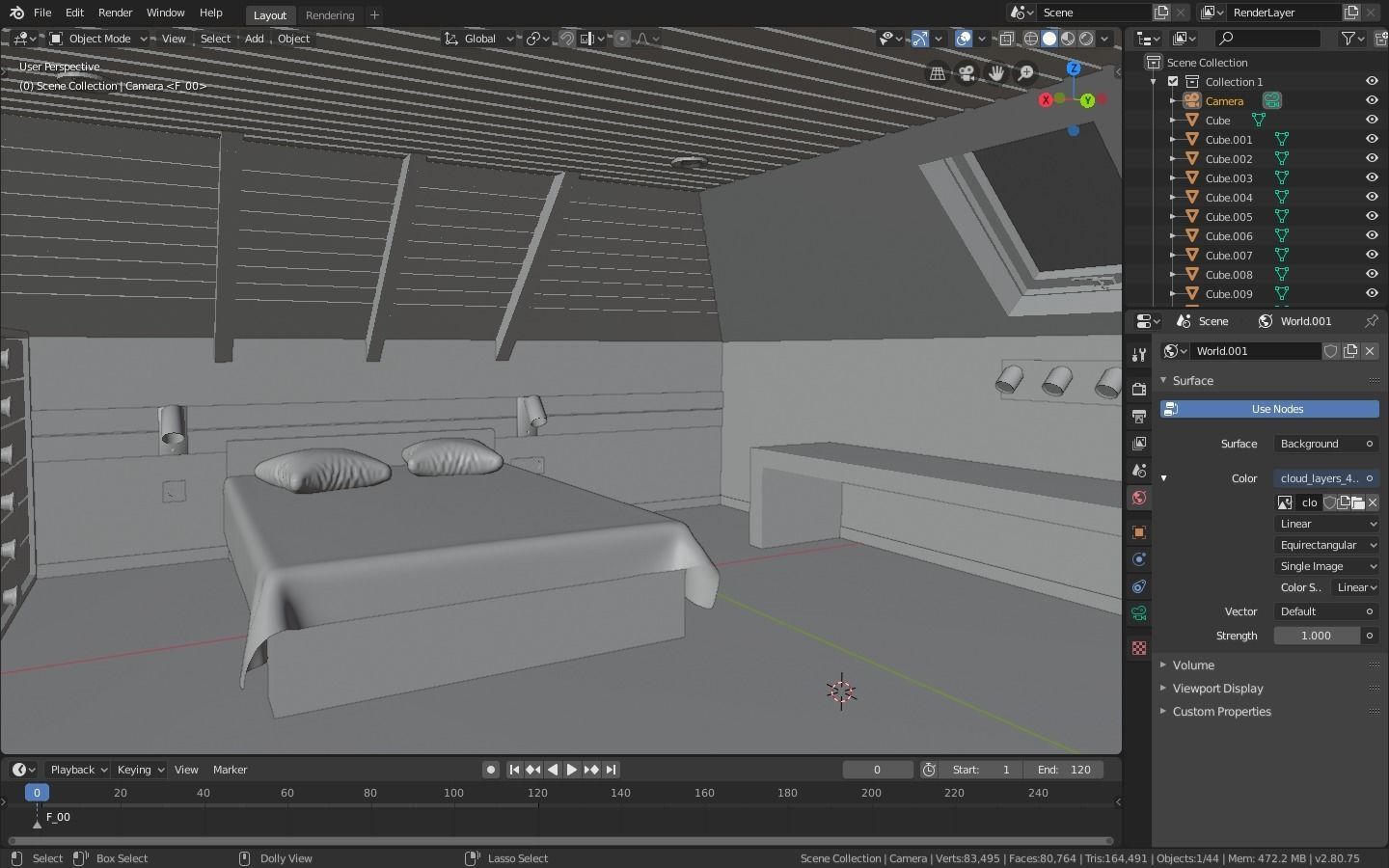
Task: Click the Blender logo menu
Action: point(16,13)
